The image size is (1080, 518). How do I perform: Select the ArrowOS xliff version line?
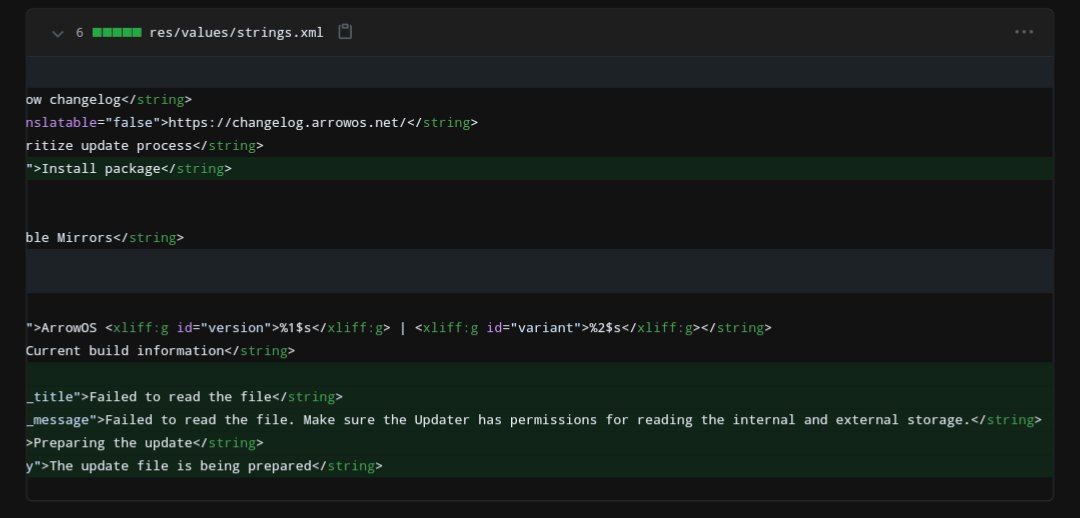pos(539,328)
